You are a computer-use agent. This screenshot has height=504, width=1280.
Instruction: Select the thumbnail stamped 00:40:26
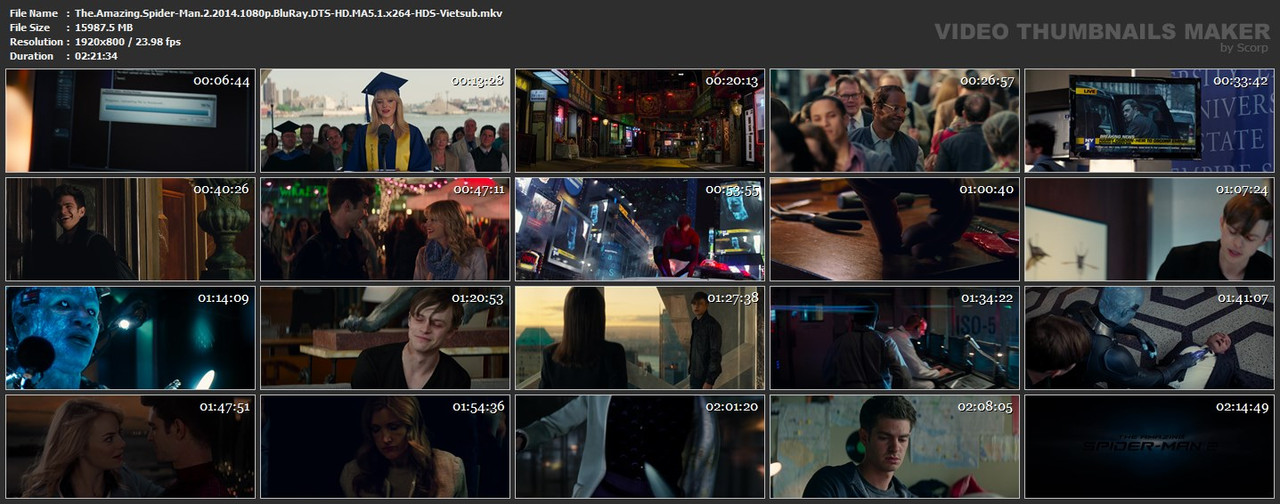[130, 230]
